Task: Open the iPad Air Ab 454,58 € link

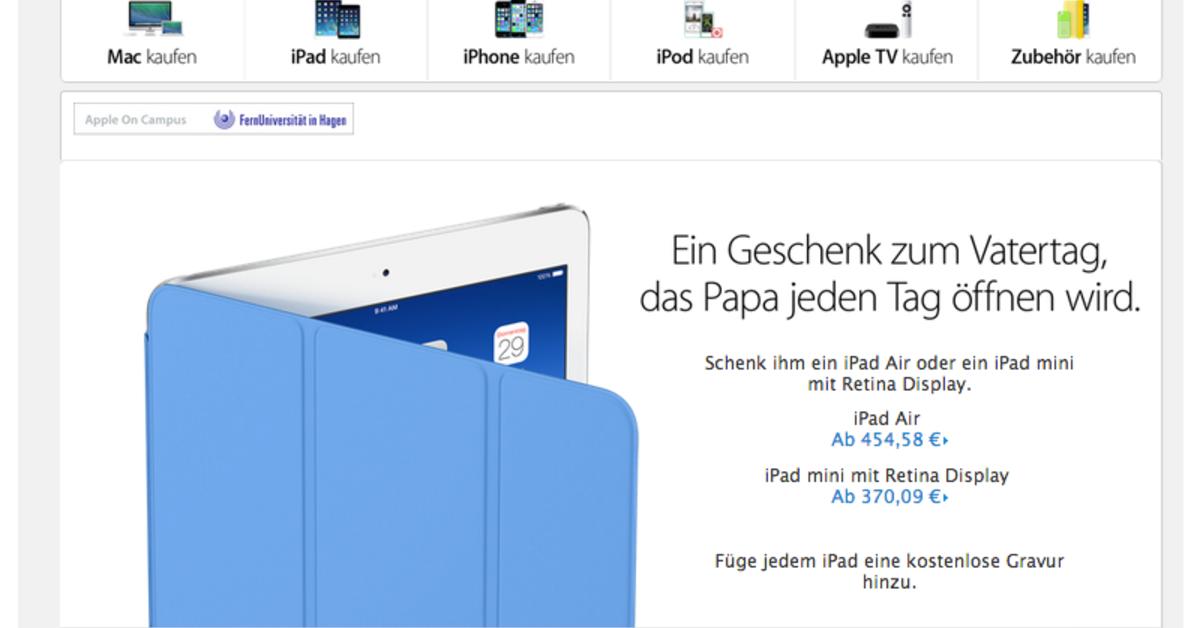Action: click(x=889, y=439)
